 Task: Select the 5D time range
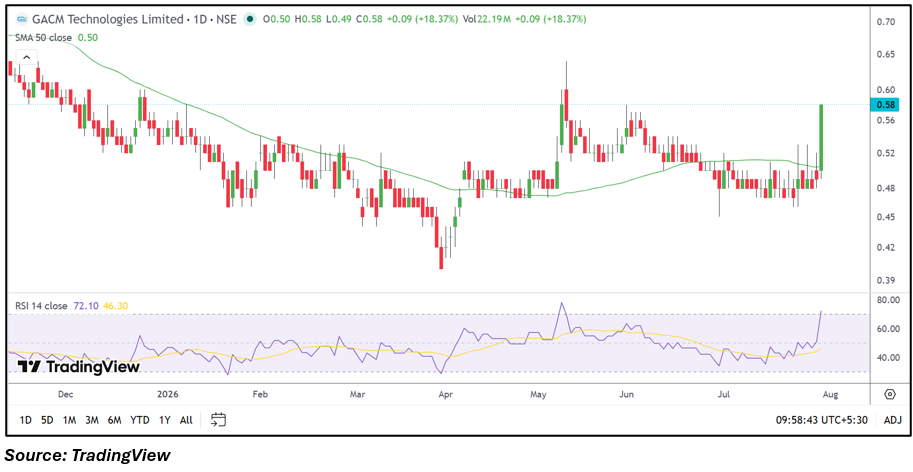pyautogui.click(x=47, y=420)
